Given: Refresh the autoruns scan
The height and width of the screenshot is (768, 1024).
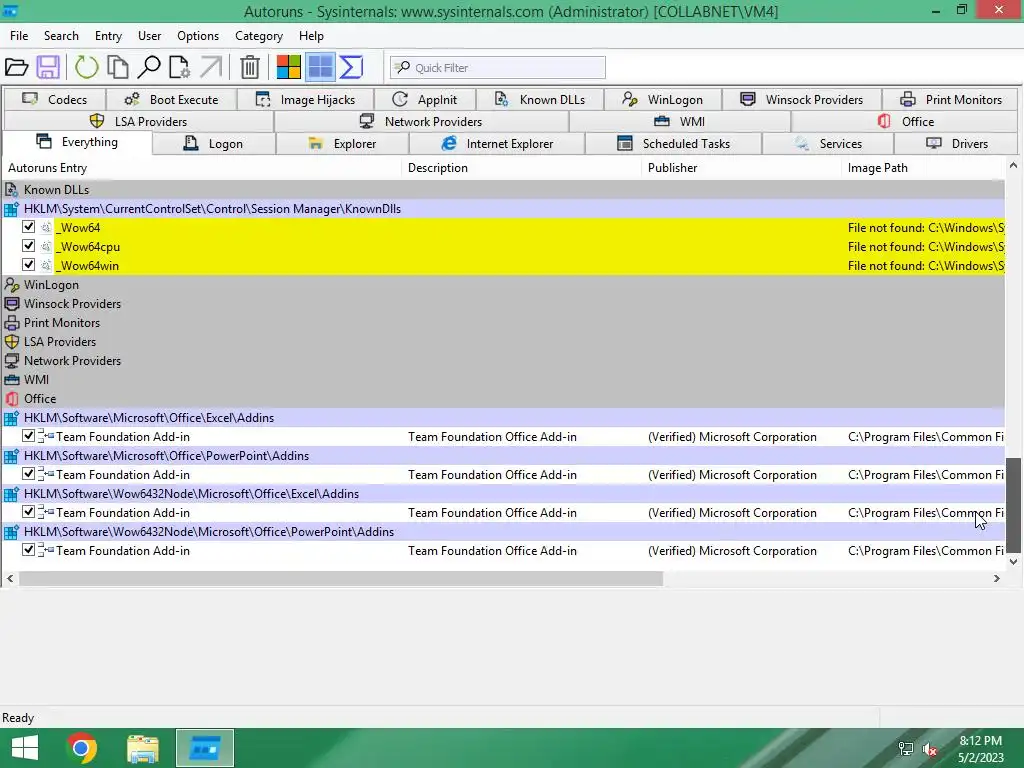Looking at the screenshot, I should pyautogui.click(x=86, y=67).
